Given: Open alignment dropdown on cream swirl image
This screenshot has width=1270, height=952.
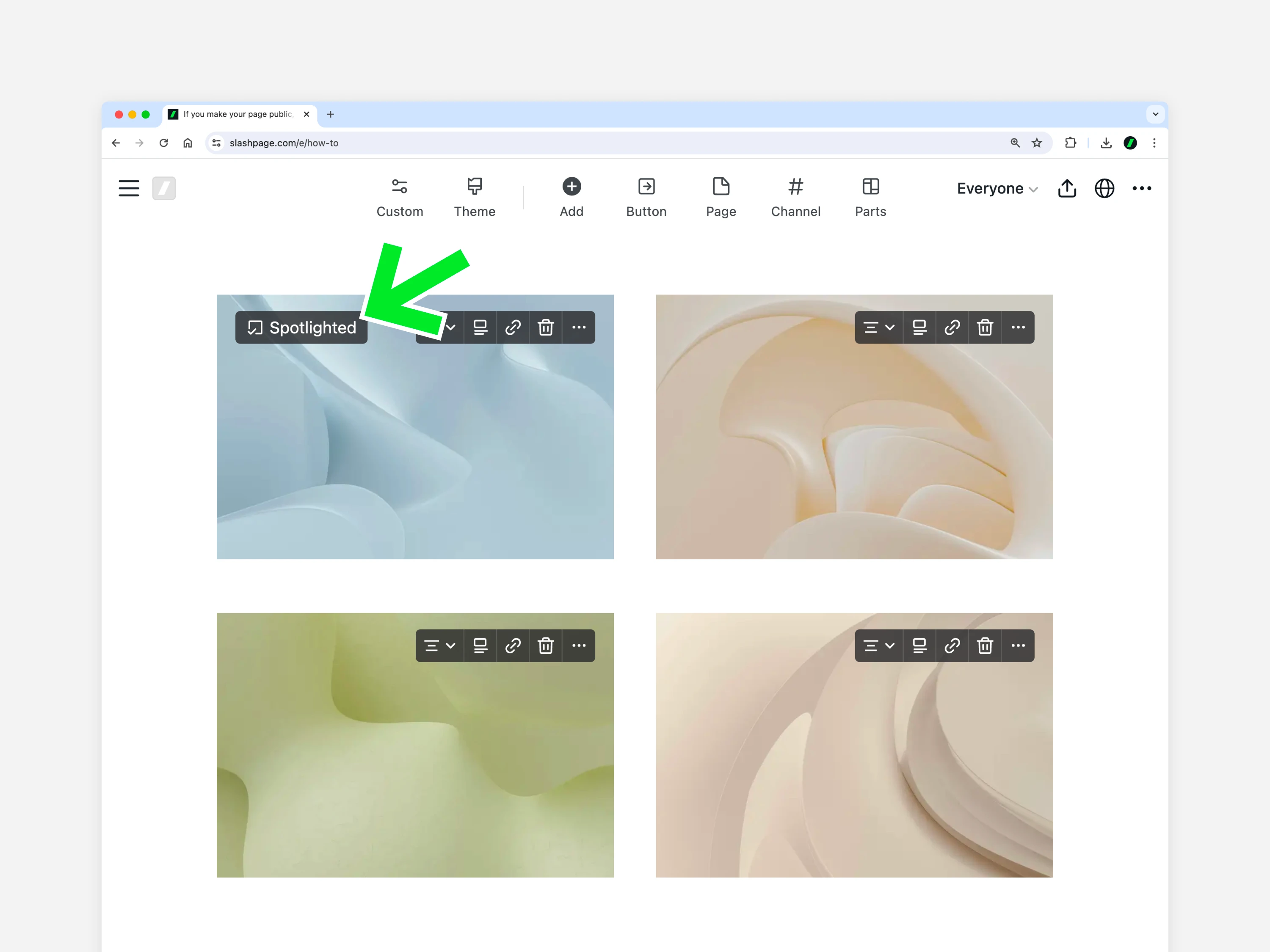Looking at the screenshot, I should point(879,327).
